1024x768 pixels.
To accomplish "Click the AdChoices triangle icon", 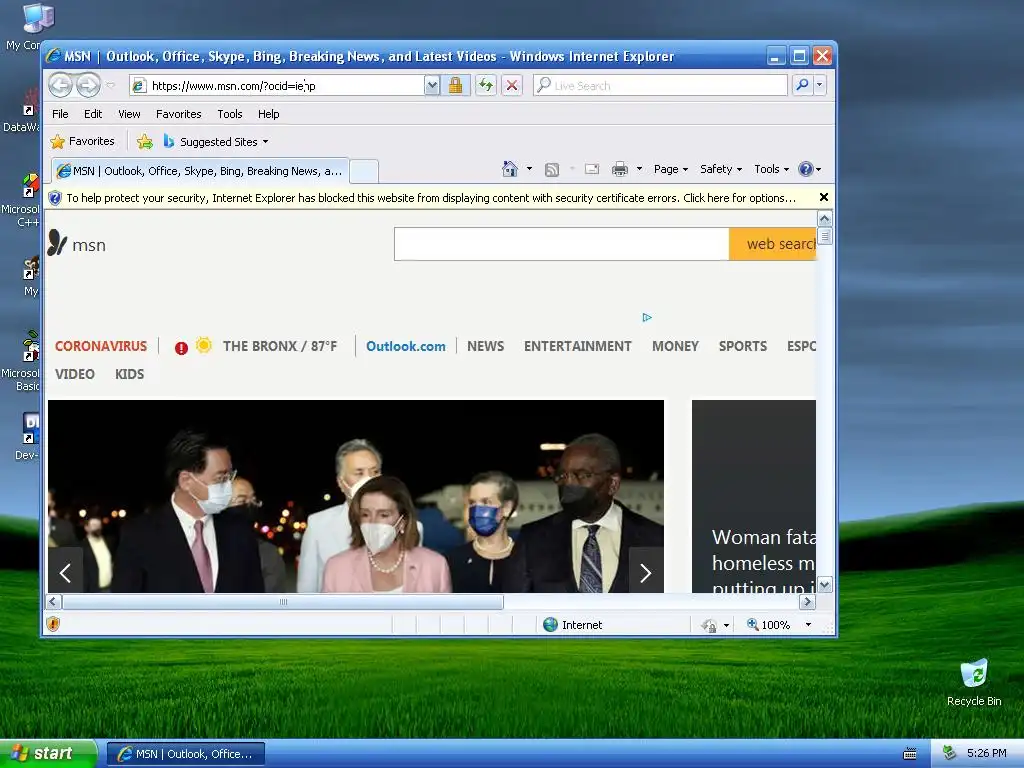I will 647,317.
